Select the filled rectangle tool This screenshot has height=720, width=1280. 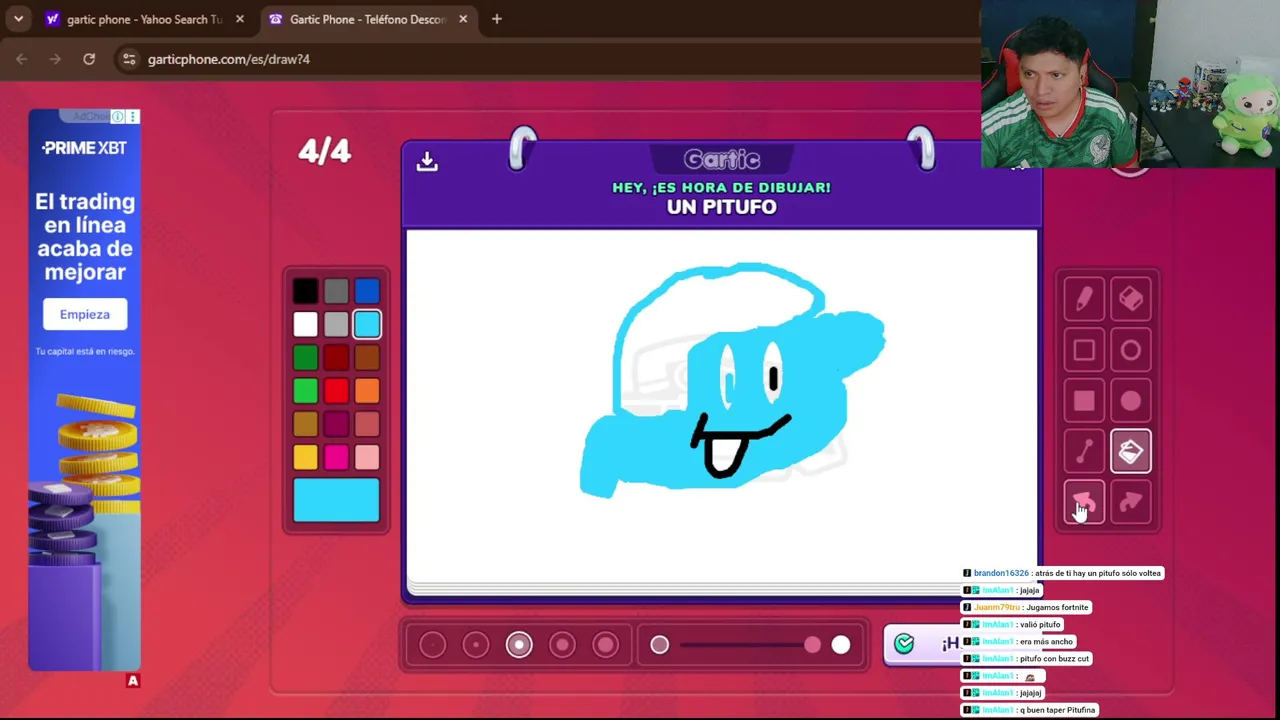[1084, 401]
